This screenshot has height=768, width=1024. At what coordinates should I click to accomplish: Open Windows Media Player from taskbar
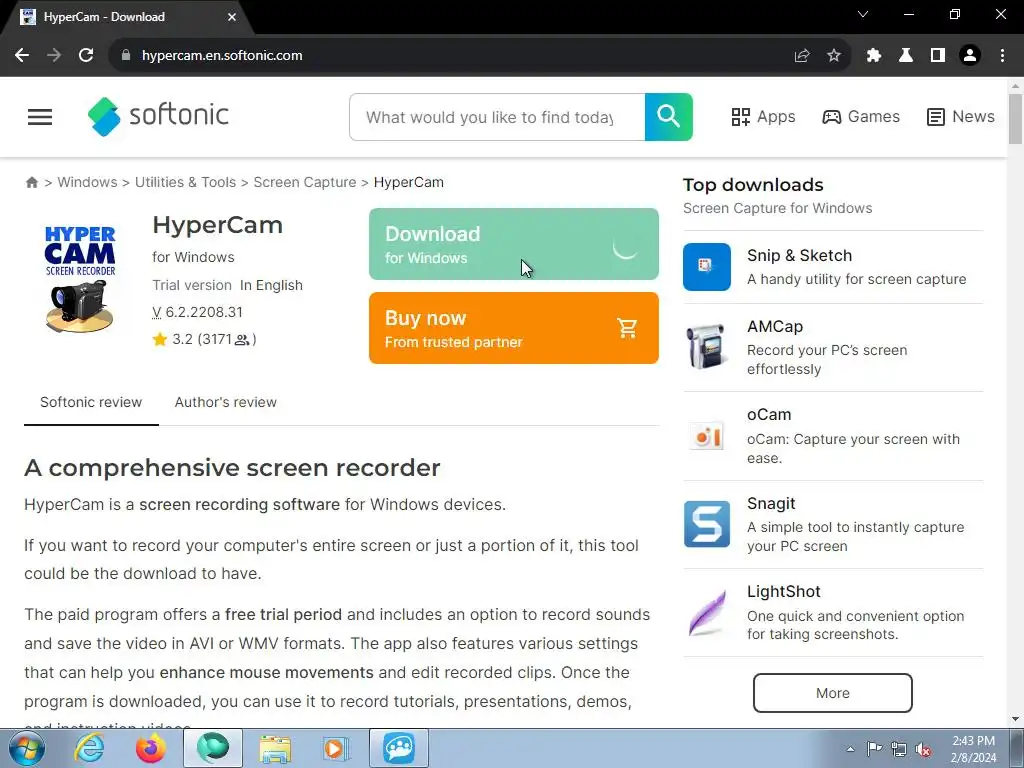pyautogui.click(x=336, y=748)
